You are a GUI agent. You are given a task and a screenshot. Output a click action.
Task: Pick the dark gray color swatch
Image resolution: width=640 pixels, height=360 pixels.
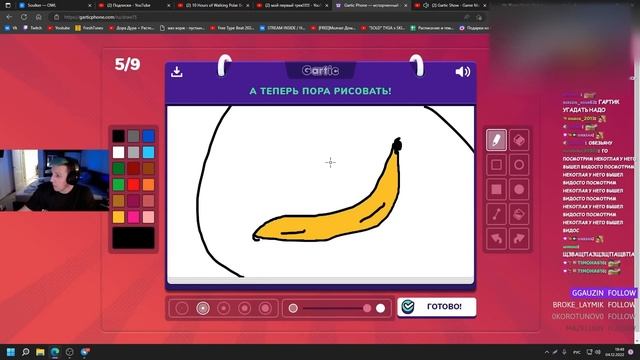tap(133, 136)
